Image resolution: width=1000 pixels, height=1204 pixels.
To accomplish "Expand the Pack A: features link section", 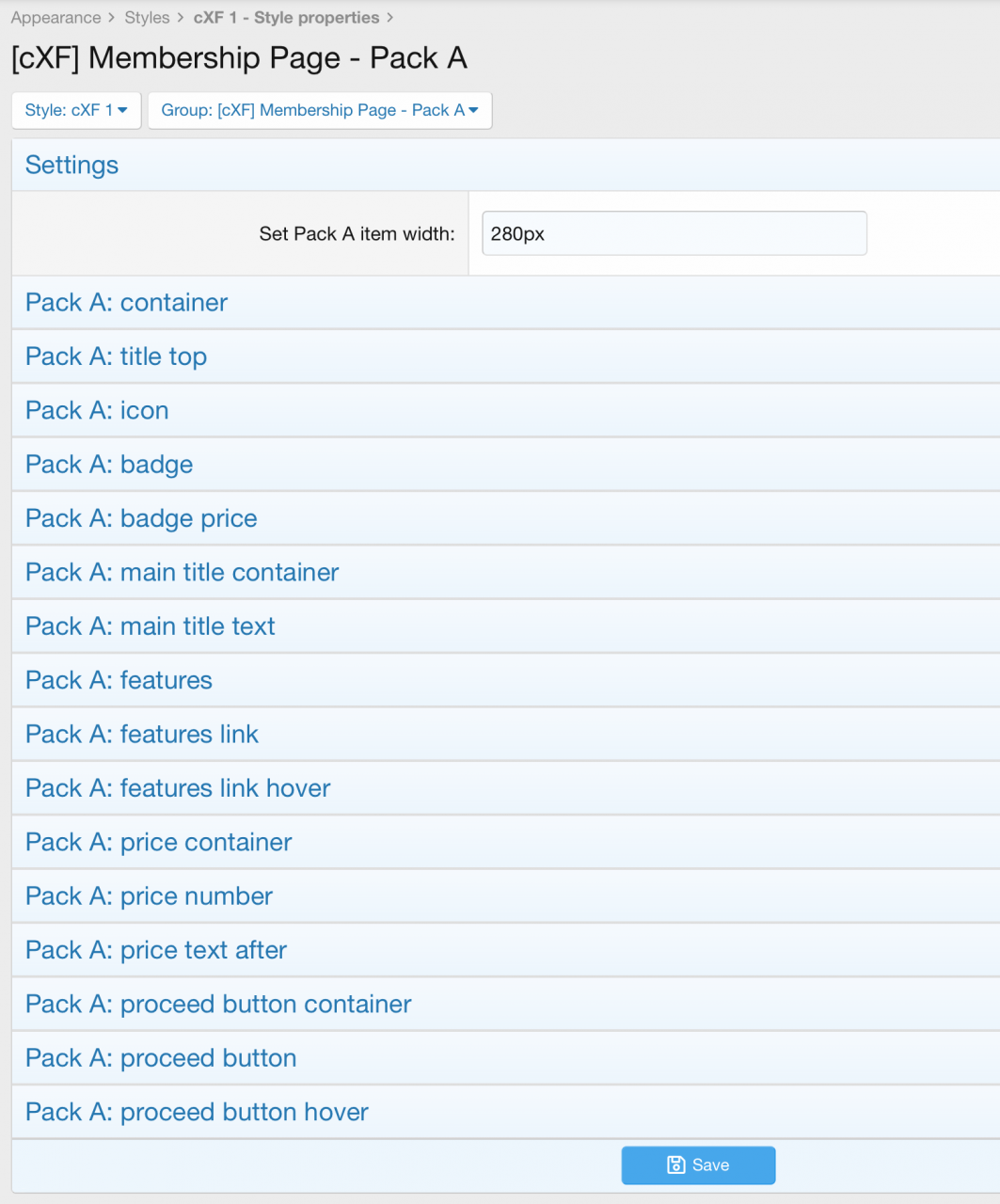I will point(142,735).
